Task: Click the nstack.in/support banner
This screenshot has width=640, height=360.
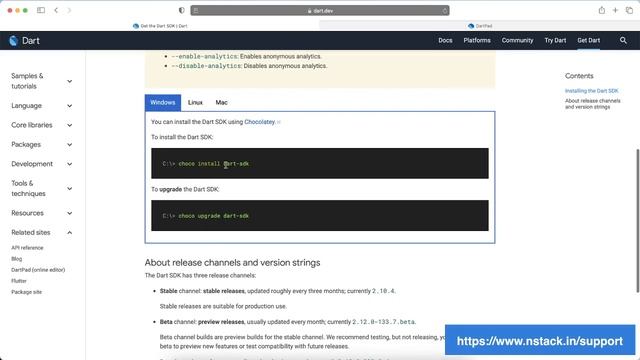Action: pyautogui.click(x=540, y=341)
